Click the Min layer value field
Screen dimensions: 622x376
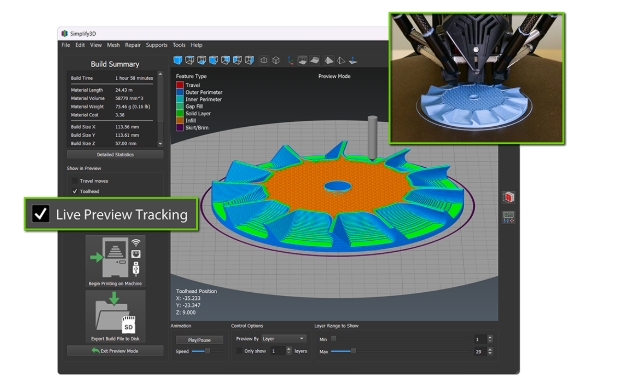480,339
